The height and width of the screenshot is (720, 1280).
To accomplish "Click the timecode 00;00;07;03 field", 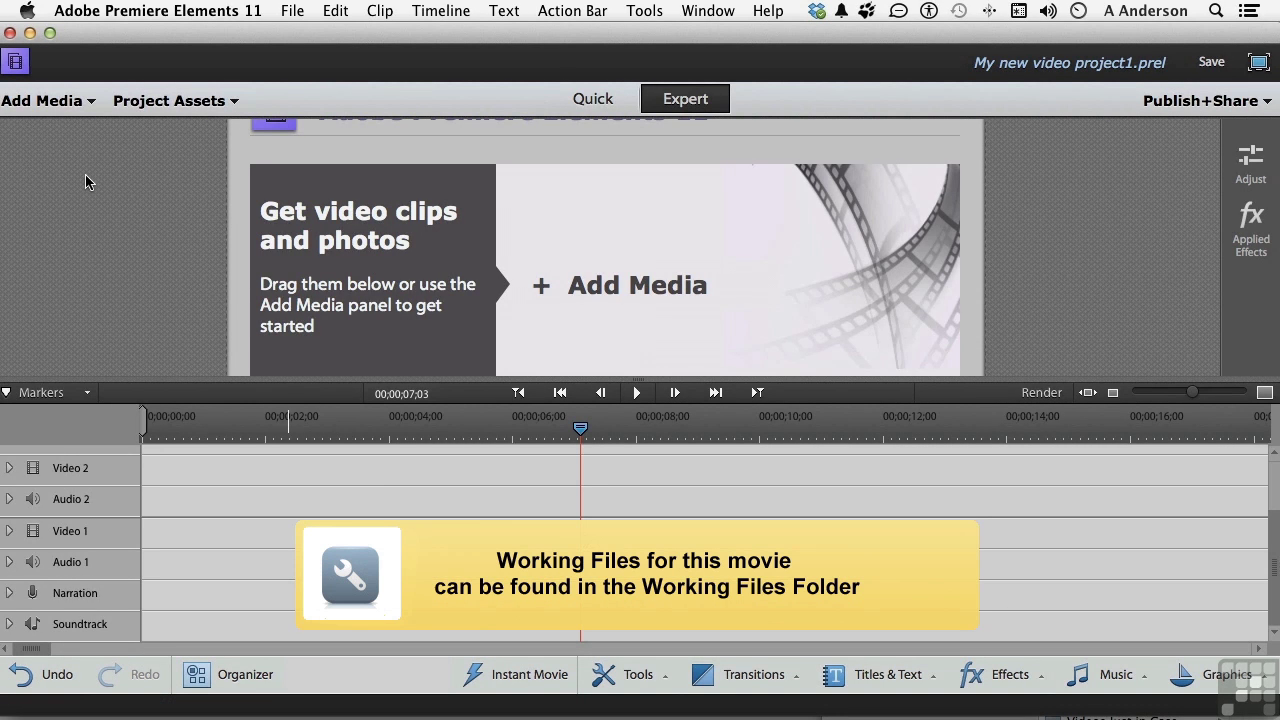I will point(401,394).
